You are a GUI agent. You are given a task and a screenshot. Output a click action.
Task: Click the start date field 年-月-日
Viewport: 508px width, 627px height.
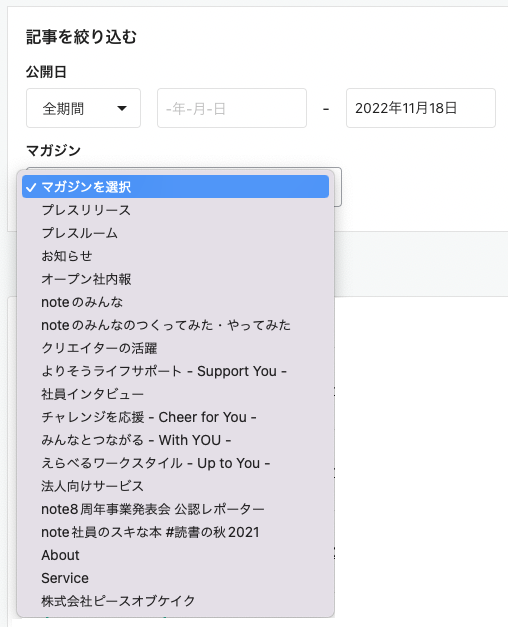pyautogui.click(x=232, y=108)
